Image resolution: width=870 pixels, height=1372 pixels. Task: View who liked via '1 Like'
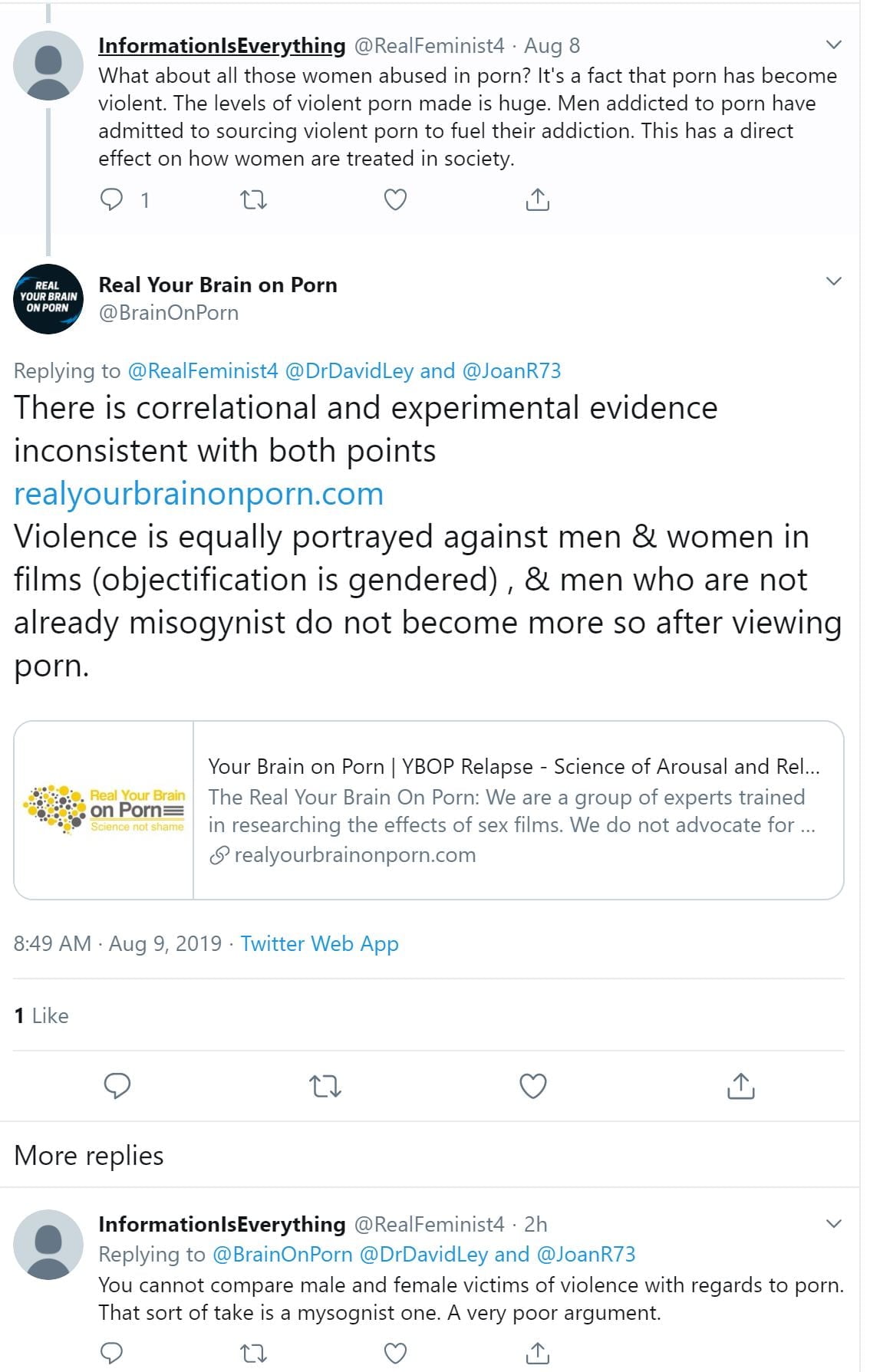(x=41, y=1015)
